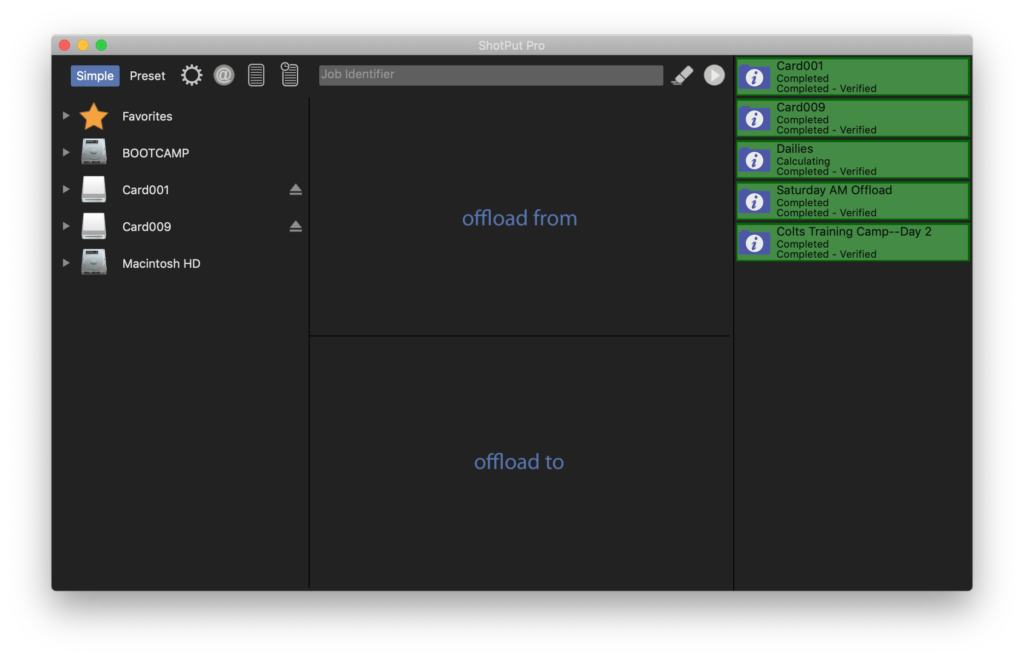Click the info icon on the Card001 job
This screenshot has height=659, width=1024.
click(754, 76)
